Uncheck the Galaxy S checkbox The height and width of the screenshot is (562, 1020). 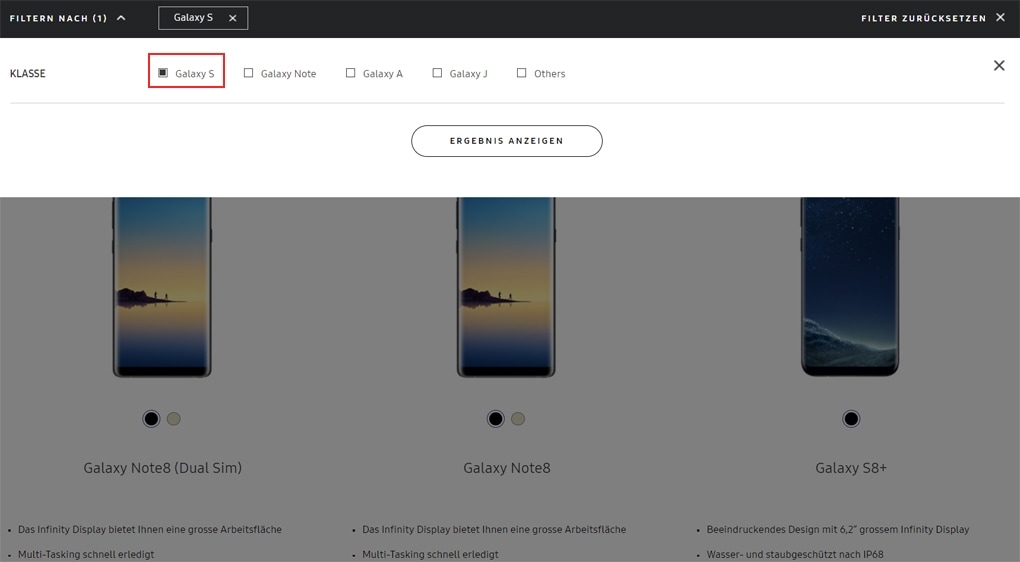(x=163, y=73)
